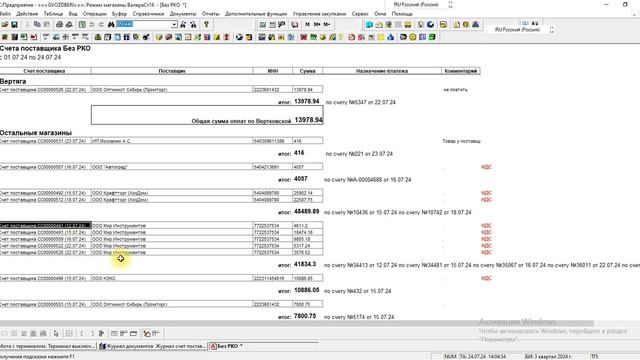This screenshot has height=360, width=640.
Task: Click the blue hierarchy-figures toolbar icon
Action: pyautogui.click(x=391, y=37)
